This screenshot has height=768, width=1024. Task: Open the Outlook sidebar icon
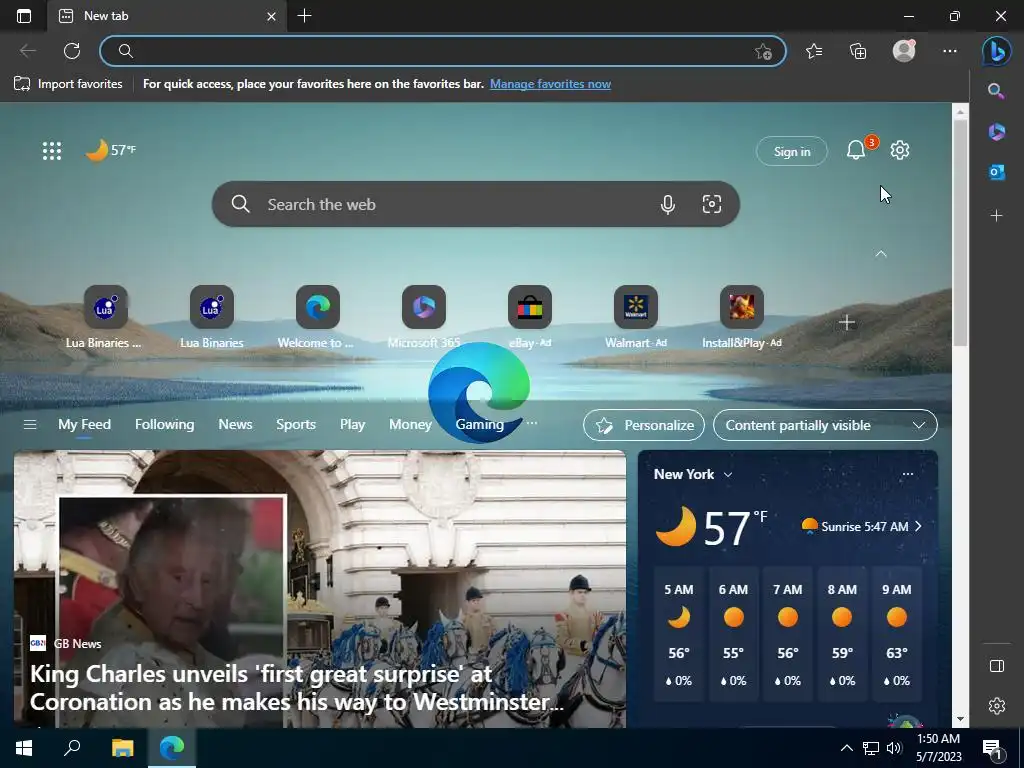click(997, 172)
